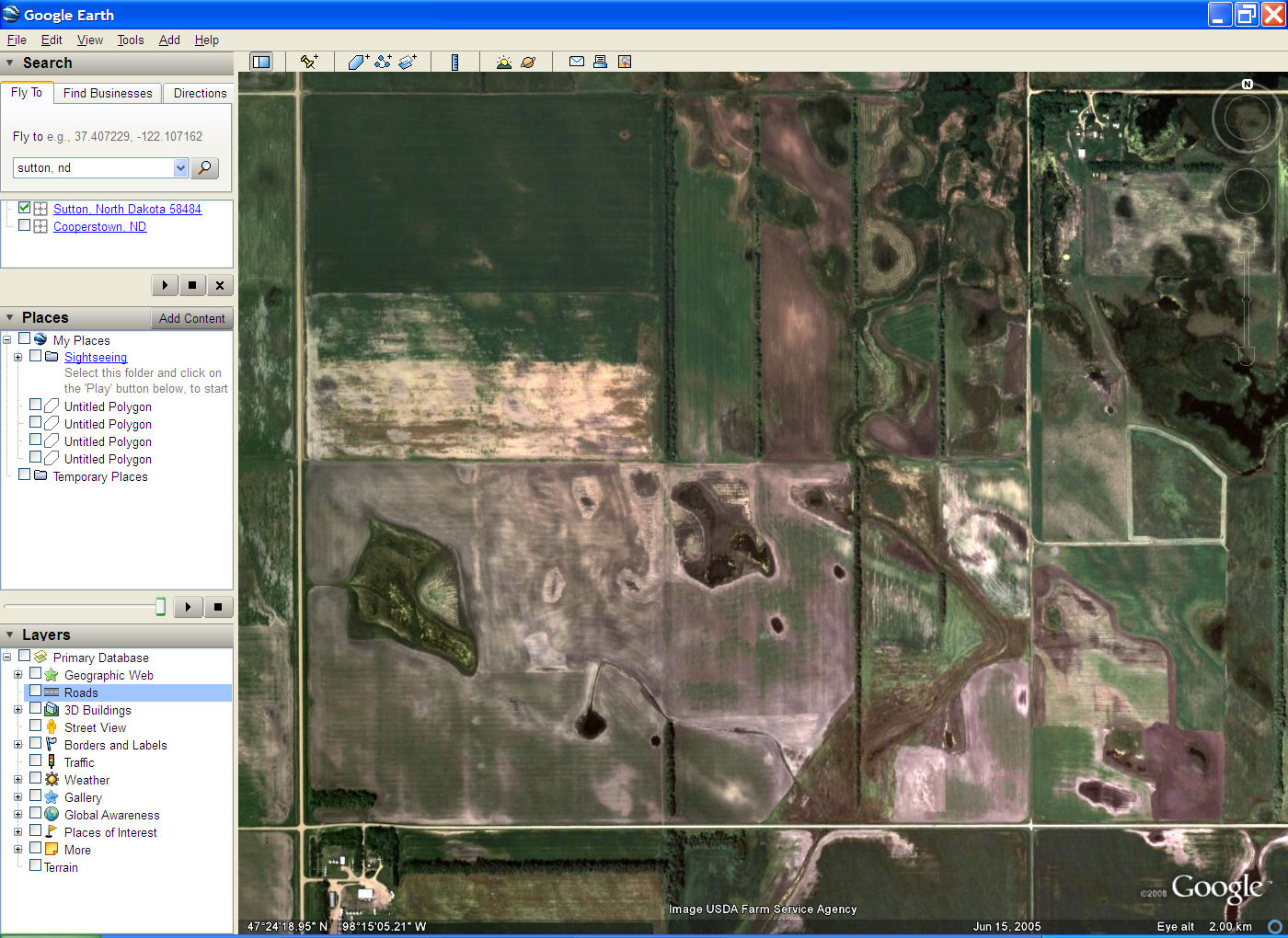Expand the Sightseeing folder

pyautogui.click(x=17, y=357)
